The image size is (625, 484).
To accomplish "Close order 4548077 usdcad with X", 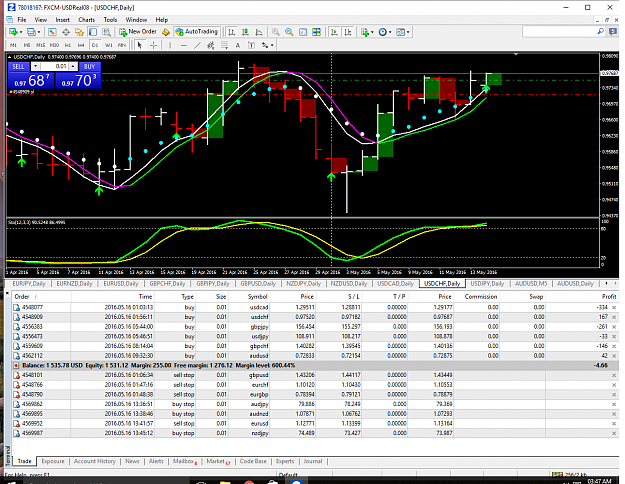I will pyautogui.click(x=614, y=307).
